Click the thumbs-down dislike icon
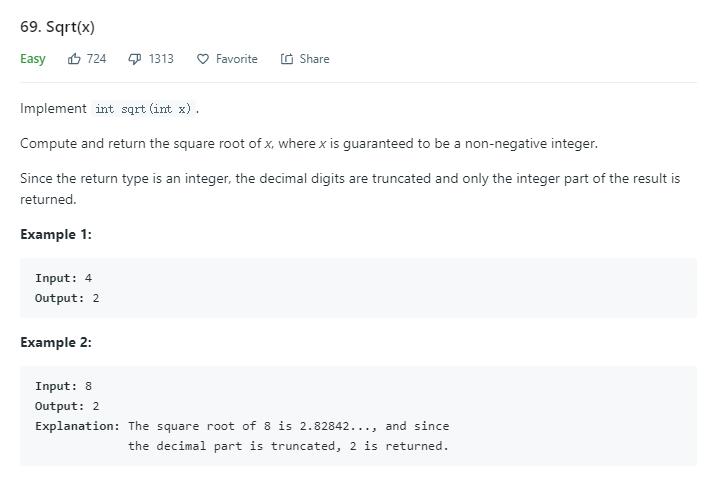This screenshot has height=481, width=713. pos(135,59)
